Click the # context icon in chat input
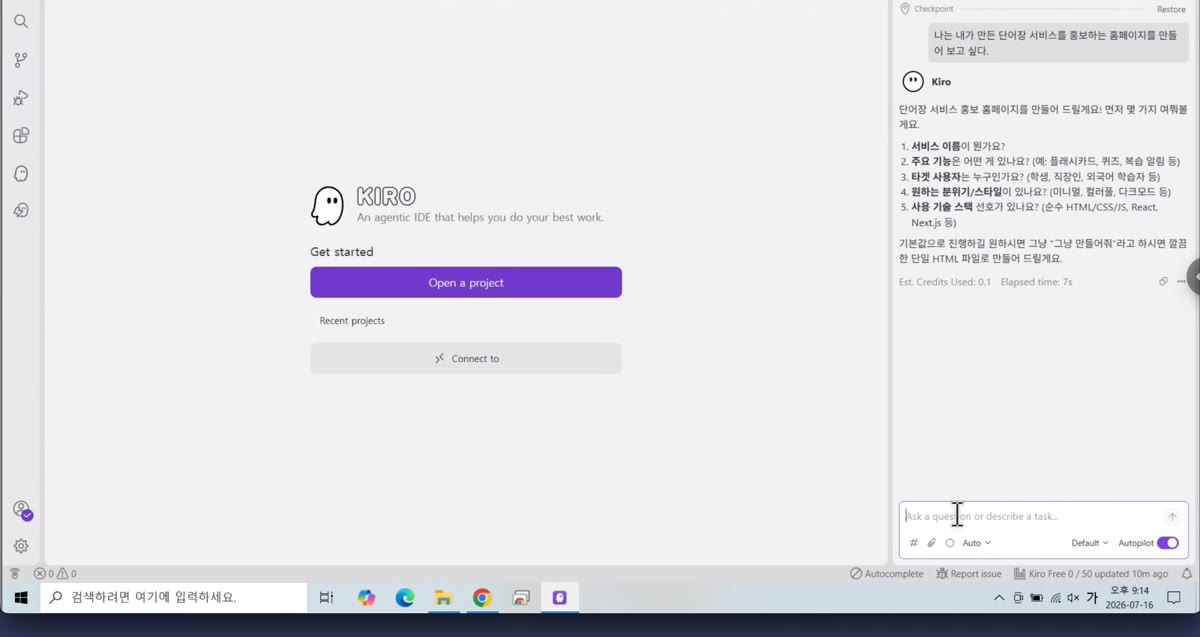Screen dimensions: 1200x637 coord(913,543)
